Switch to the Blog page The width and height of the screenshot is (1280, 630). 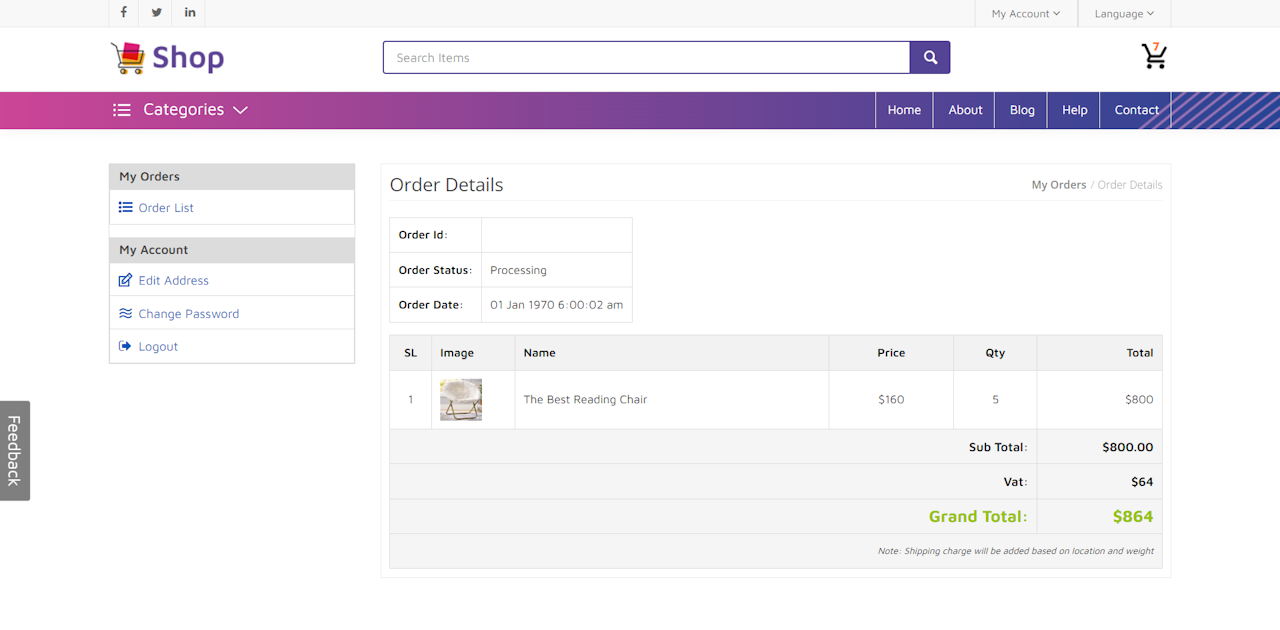pyautogui.click(x=1021, y=110)
